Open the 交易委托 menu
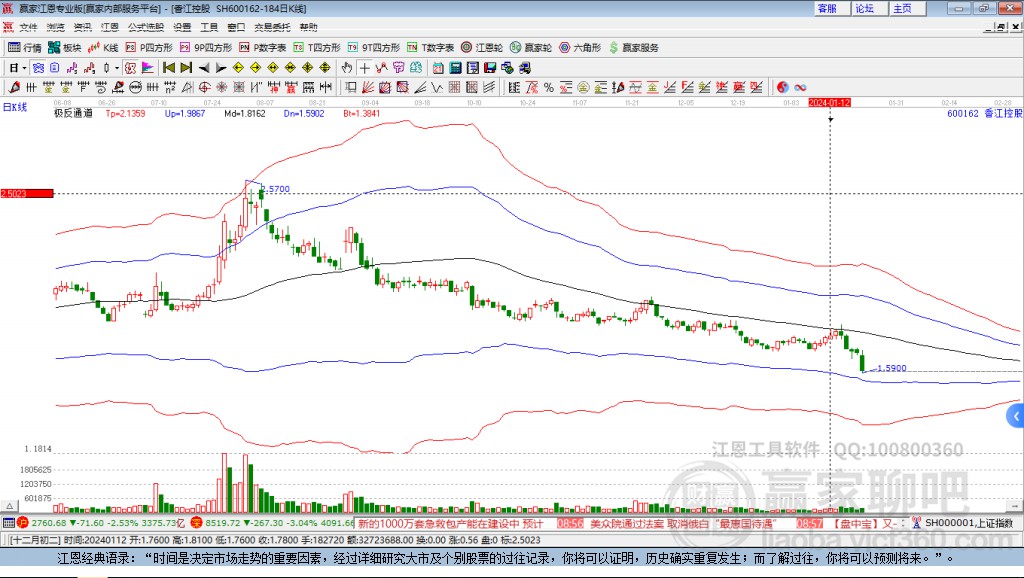Image resolution: width=1024 pixels, height=578 pixels. [x=272, y=27]
